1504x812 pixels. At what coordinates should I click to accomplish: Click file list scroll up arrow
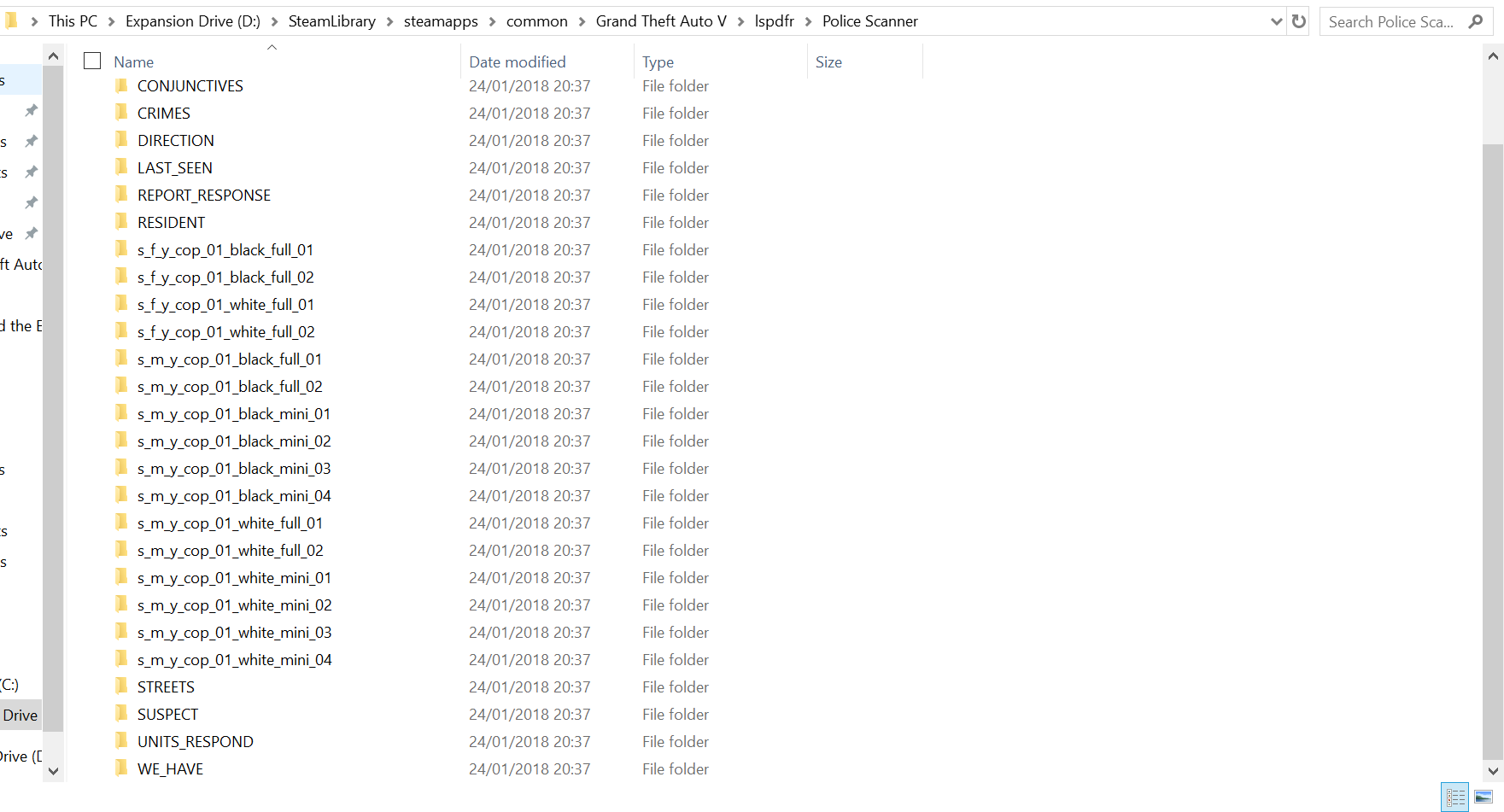click(x=1493, y=56)
